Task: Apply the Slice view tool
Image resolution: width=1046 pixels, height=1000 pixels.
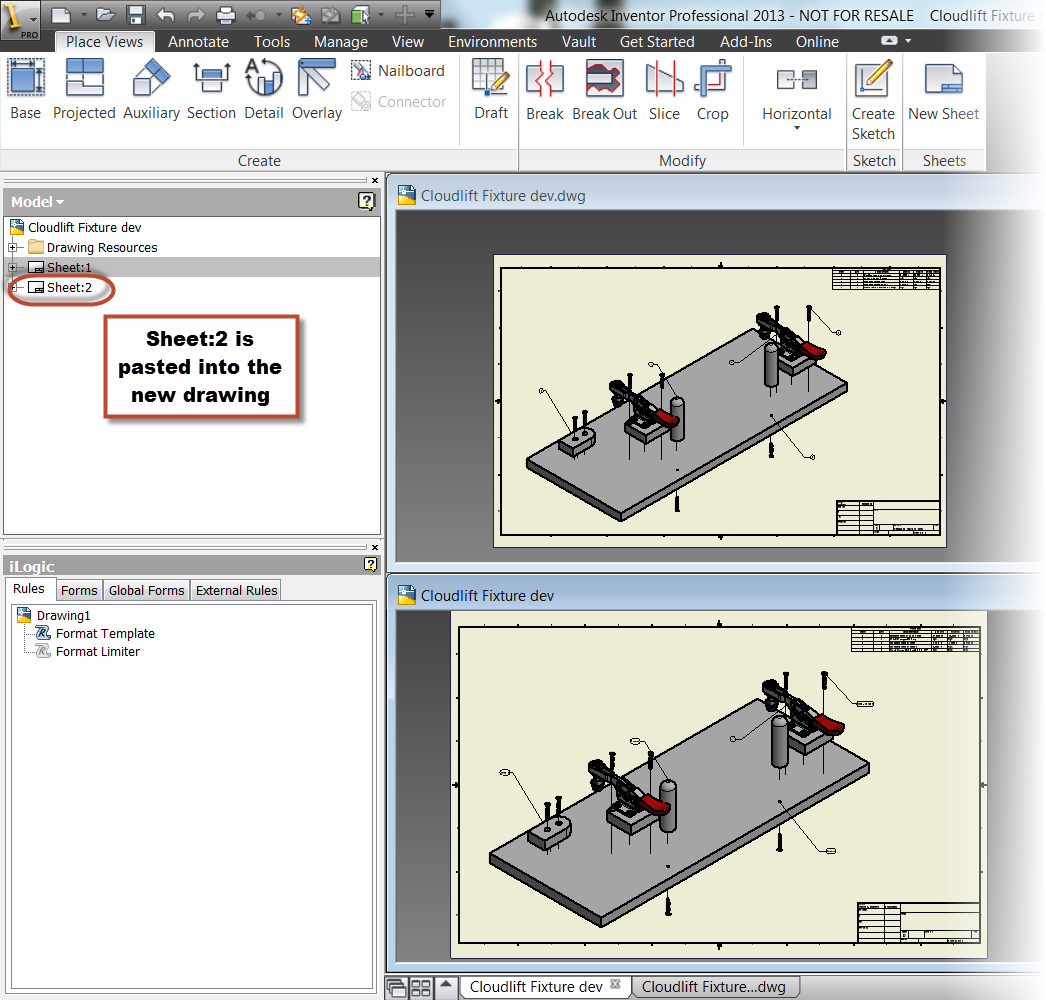Action: (x=664, y=91)
